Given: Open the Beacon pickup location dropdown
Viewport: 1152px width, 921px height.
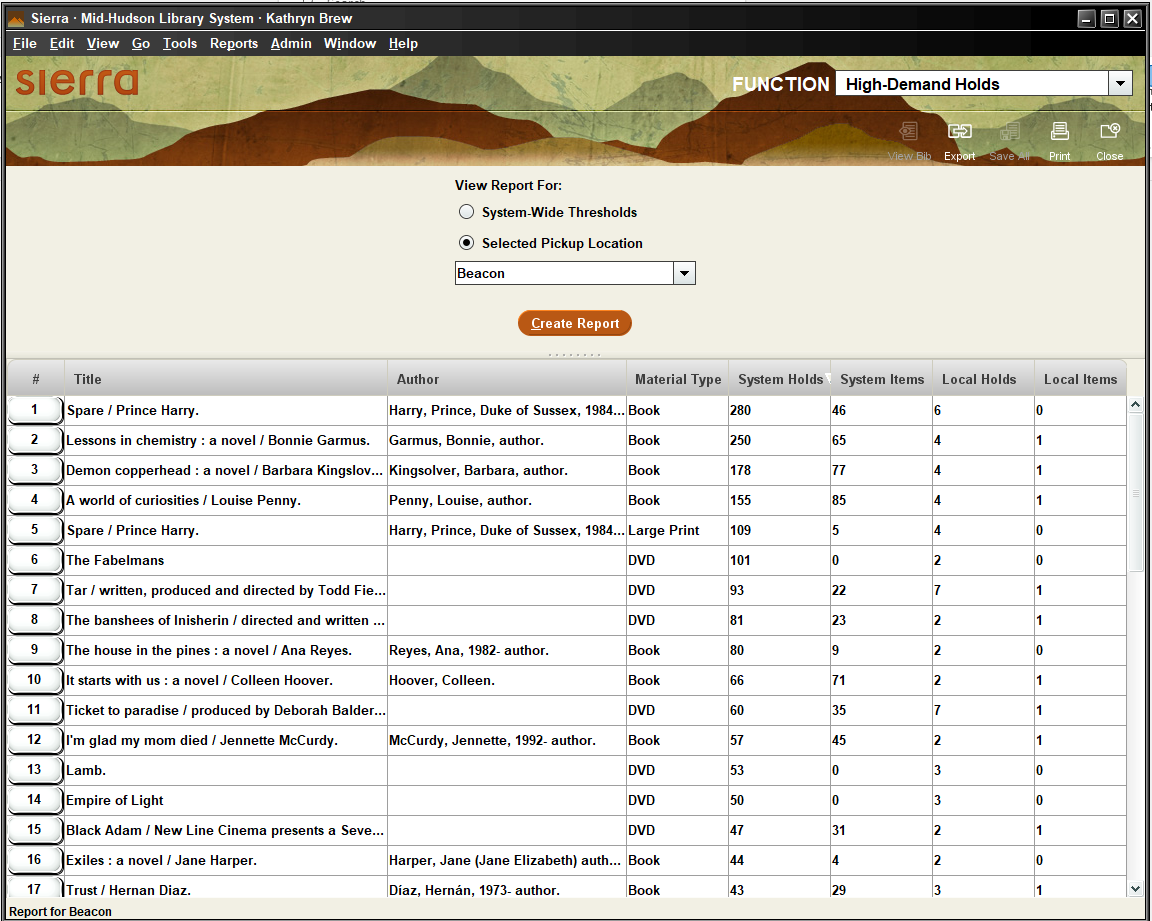Looking at the screenshot, I should coord(684,273).
